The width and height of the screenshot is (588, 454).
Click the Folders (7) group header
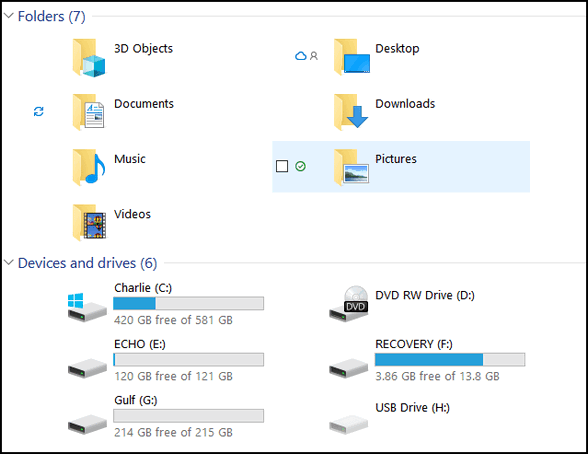[52, 16]
